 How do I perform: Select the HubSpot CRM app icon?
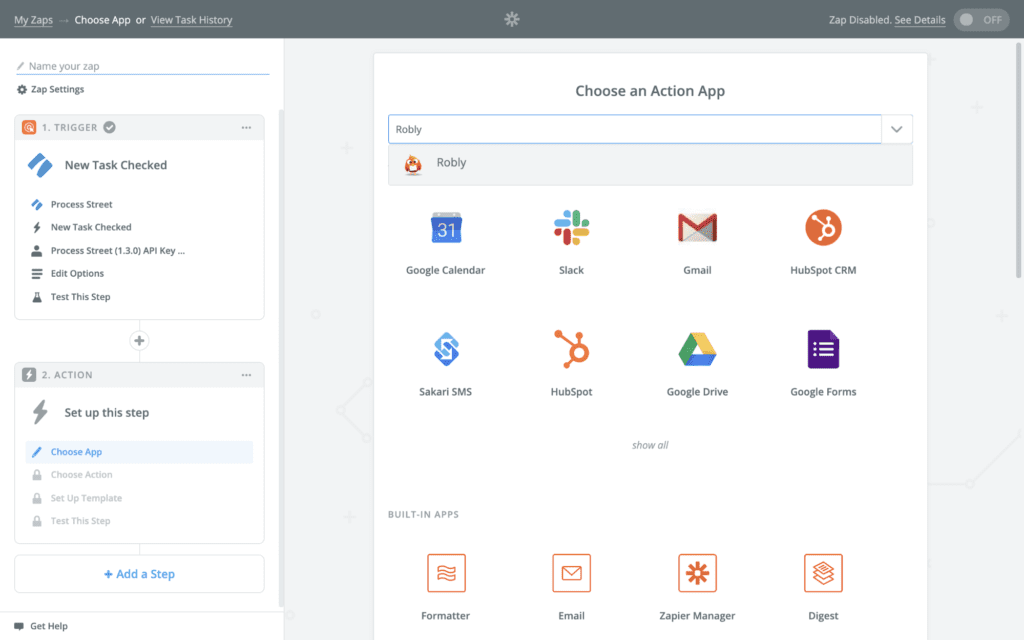coord(823,228)
